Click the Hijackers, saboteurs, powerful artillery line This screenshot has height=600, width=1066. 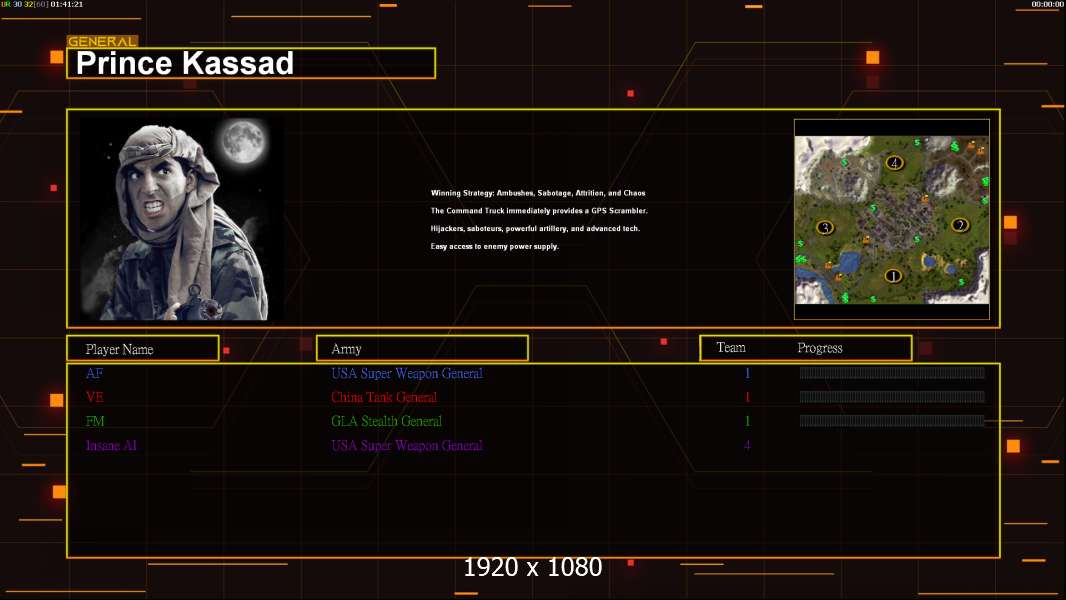535,228
